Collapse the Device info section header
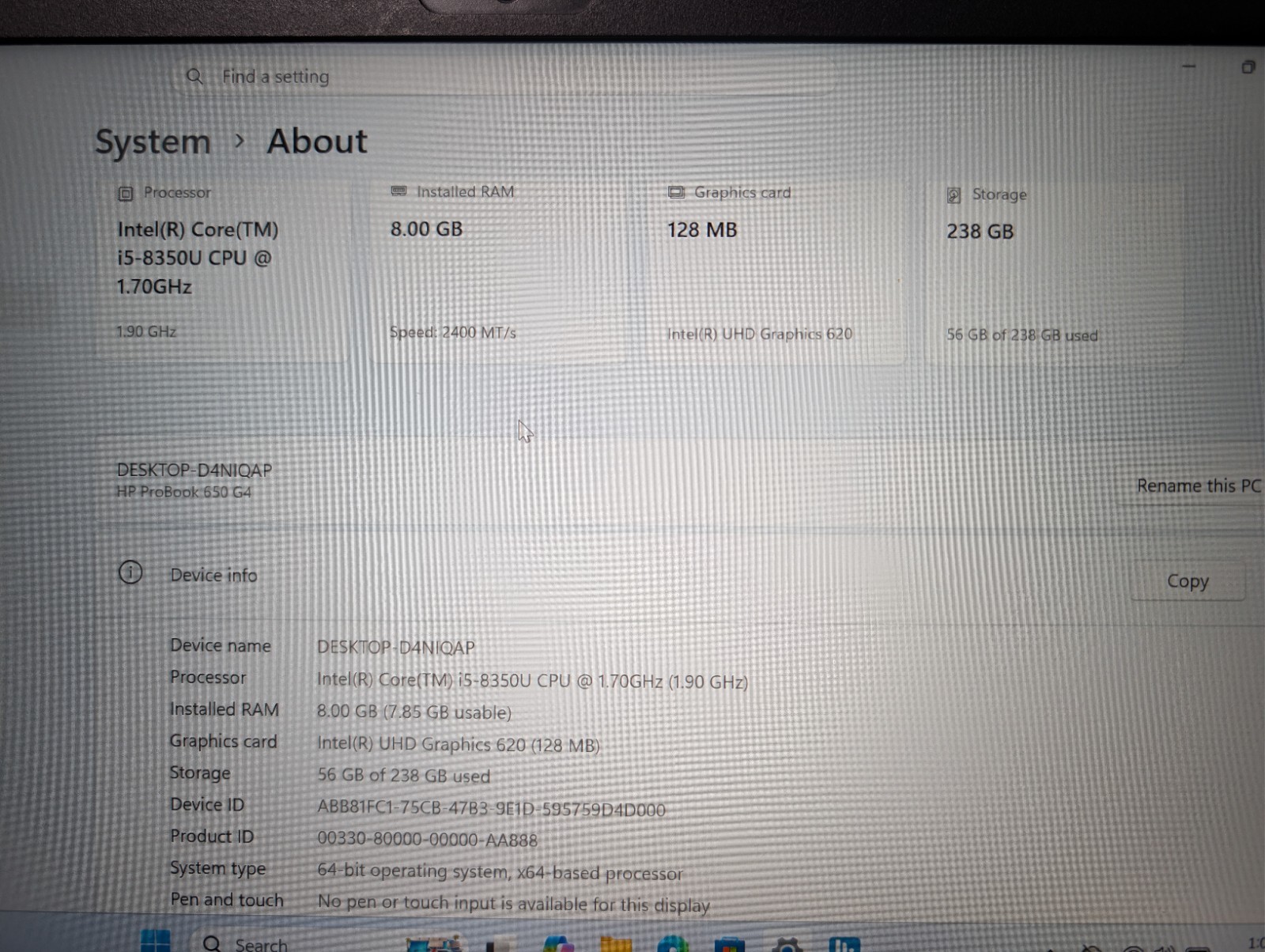 point(680,576)
